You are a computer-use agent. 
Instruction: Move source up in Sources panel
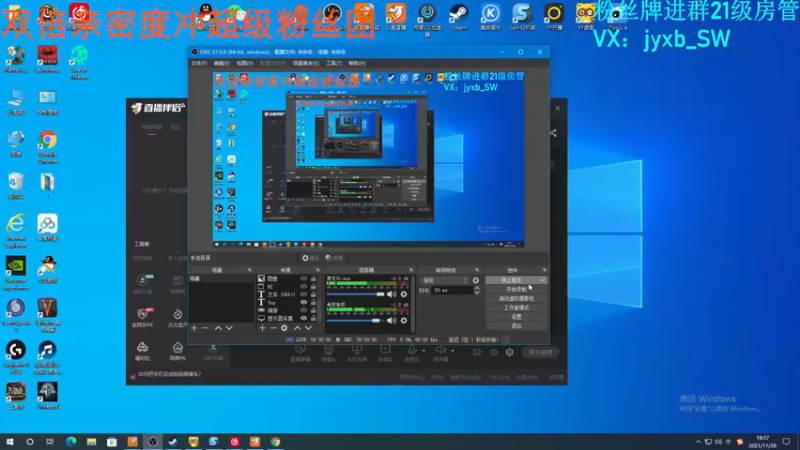(x=297, y=328)
